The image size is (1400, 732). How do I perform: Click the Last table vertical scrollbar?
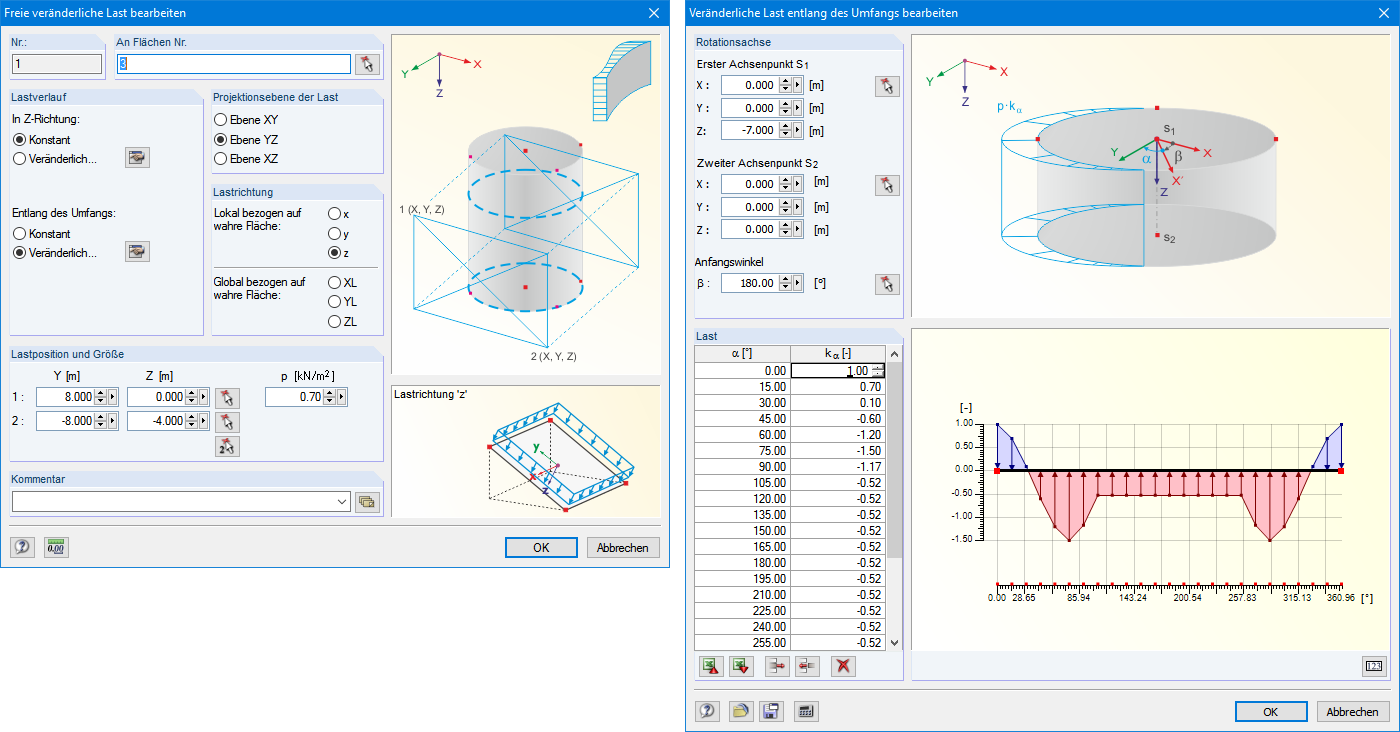point(895,498)
